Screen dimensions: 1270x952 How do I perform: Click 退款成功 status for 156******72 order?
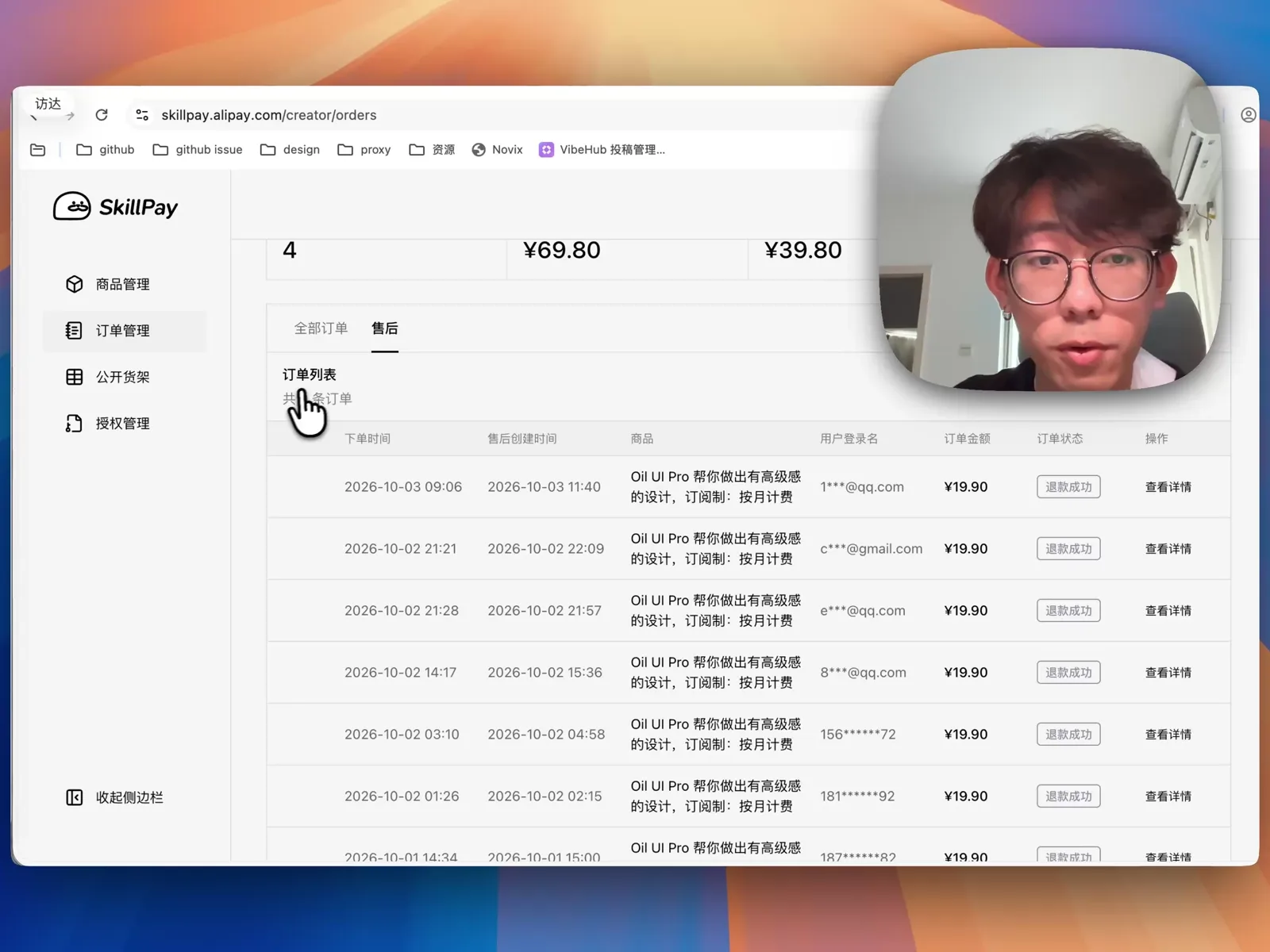tap(1068, 735)
